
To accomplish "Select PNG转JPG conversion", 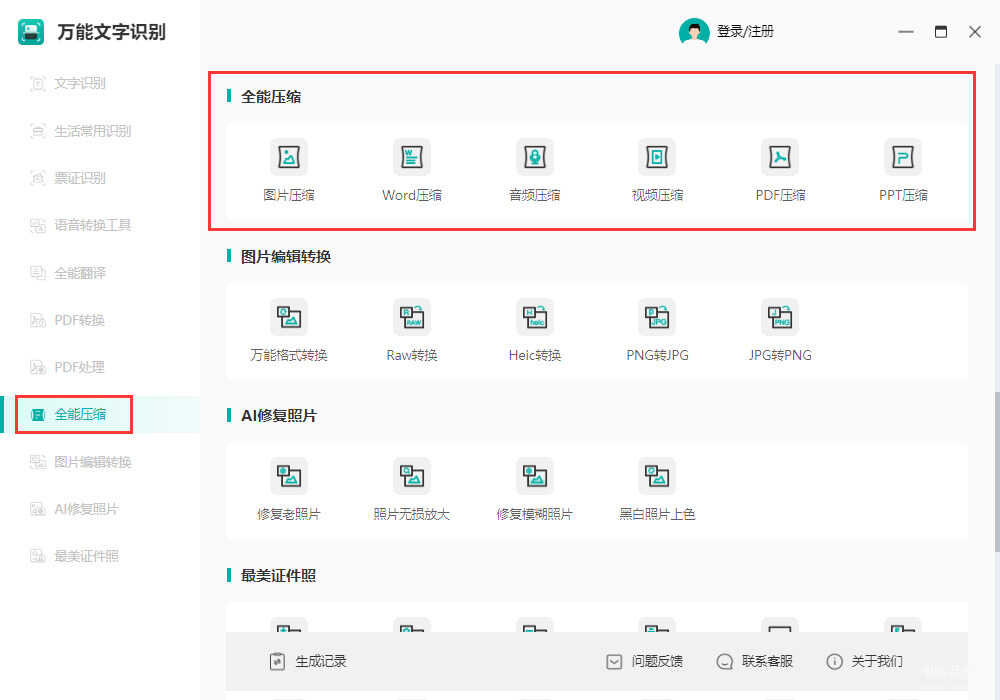I will click(x=657, y=318).
